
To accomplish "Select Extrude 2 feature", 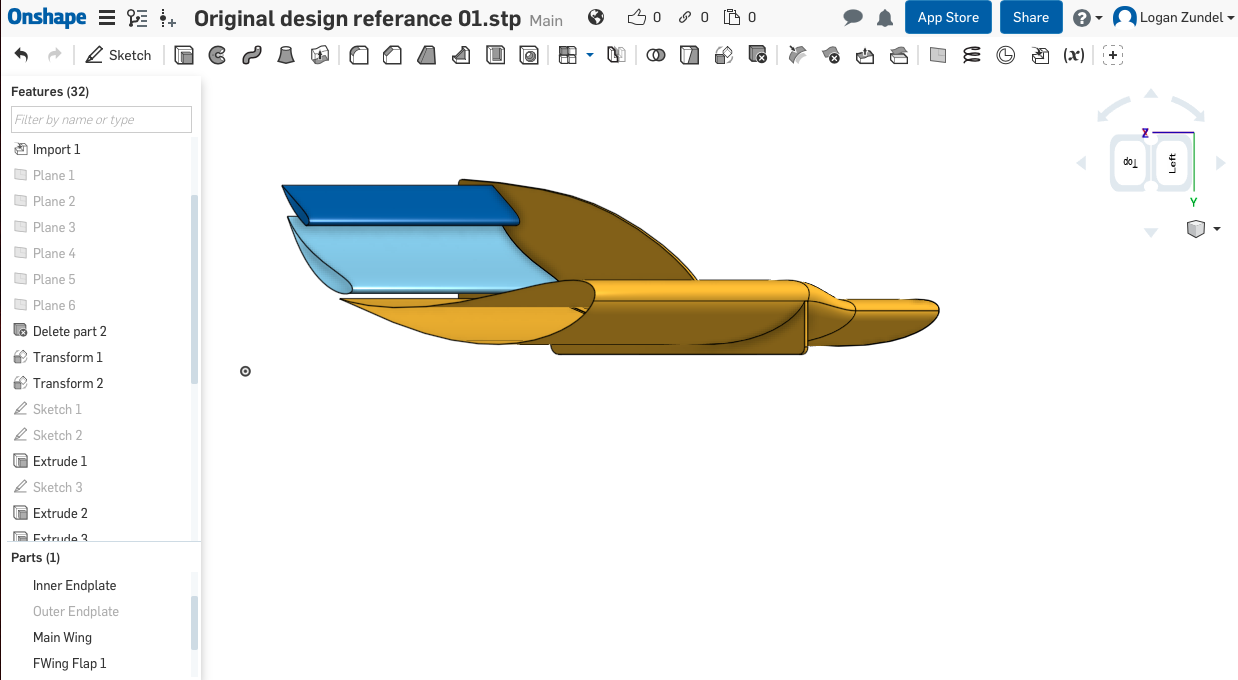I will coord(60,513).
